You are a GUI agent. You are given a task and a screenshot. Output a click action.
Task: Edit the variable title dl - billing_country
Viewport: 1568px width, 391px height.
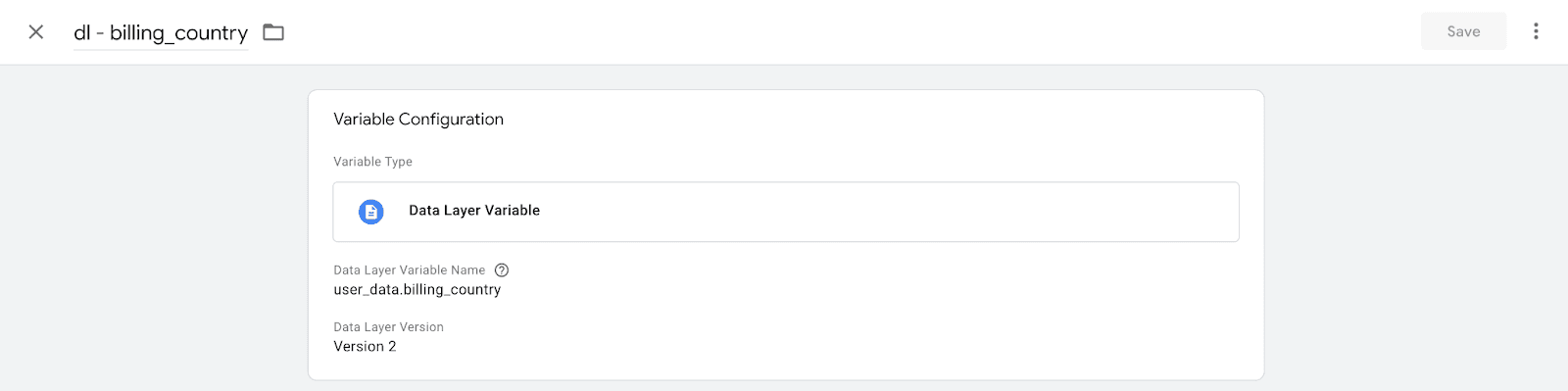click(x=161, y=32)
